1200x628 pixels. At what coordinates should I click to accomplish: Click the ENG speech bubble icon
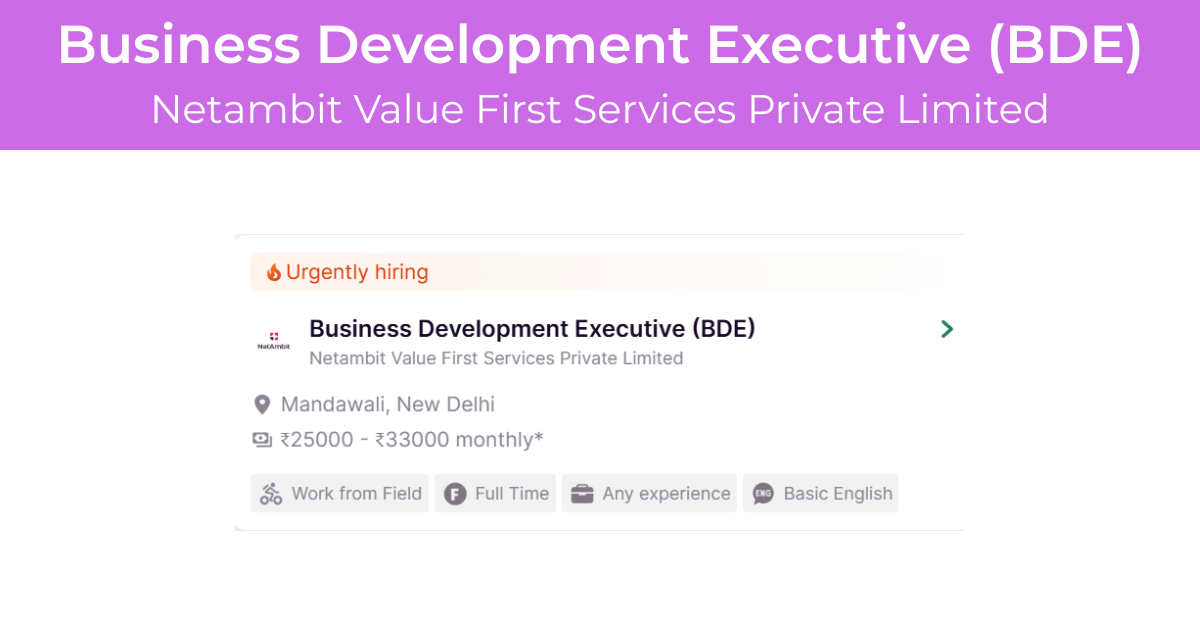click(763, 493)
